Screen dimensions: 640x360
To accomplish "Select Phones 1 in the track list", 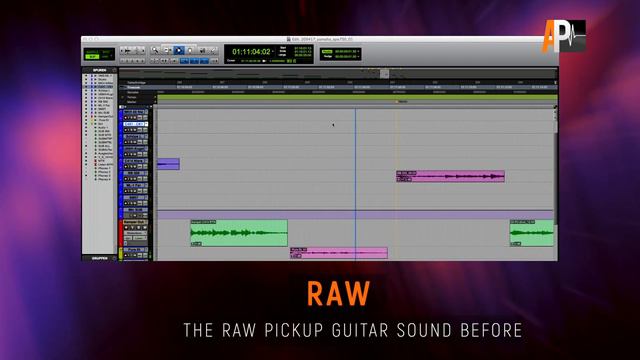I will [104, 168].
